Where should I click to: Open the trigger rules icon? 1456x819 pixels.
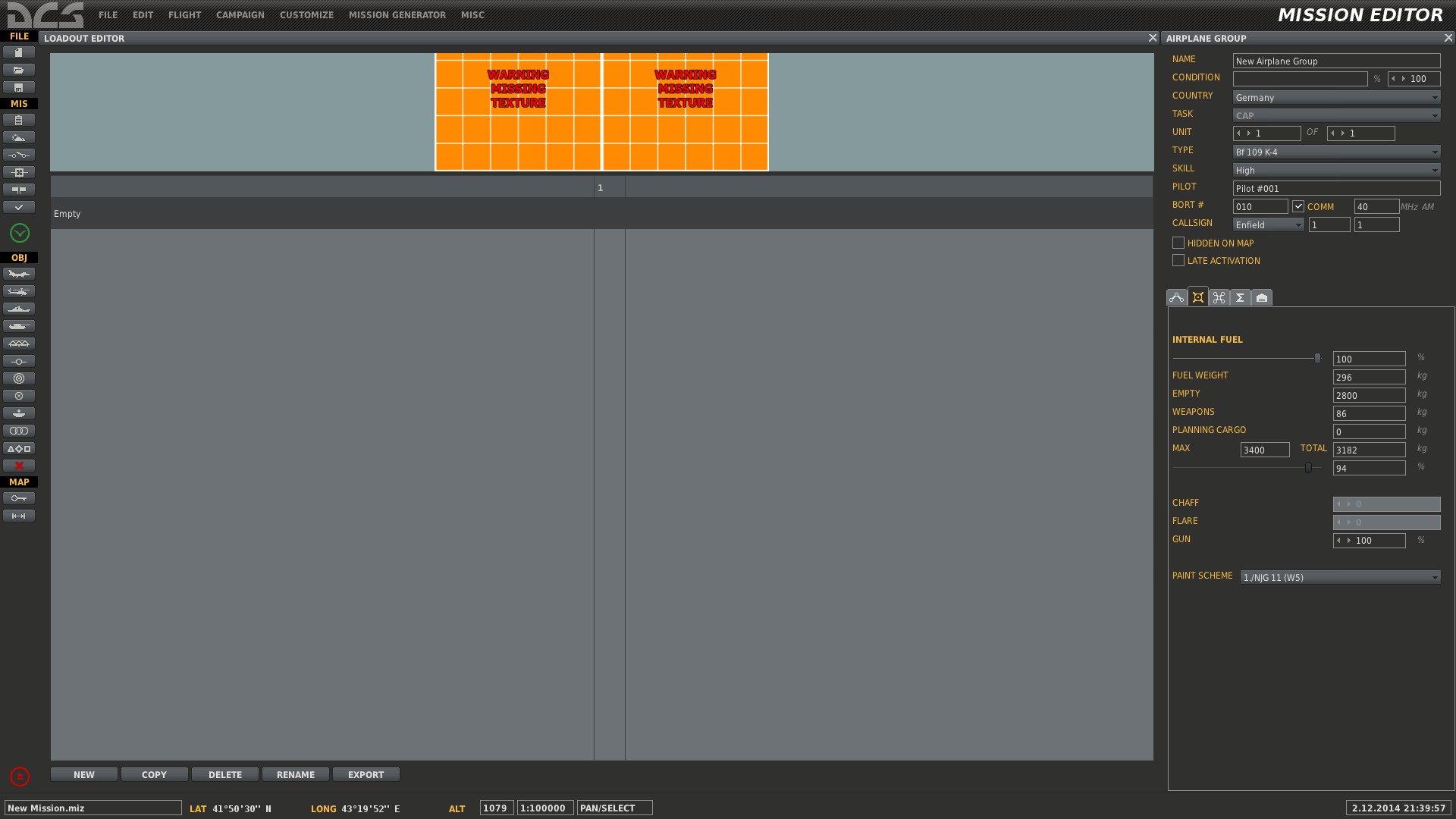click(19, 155)
